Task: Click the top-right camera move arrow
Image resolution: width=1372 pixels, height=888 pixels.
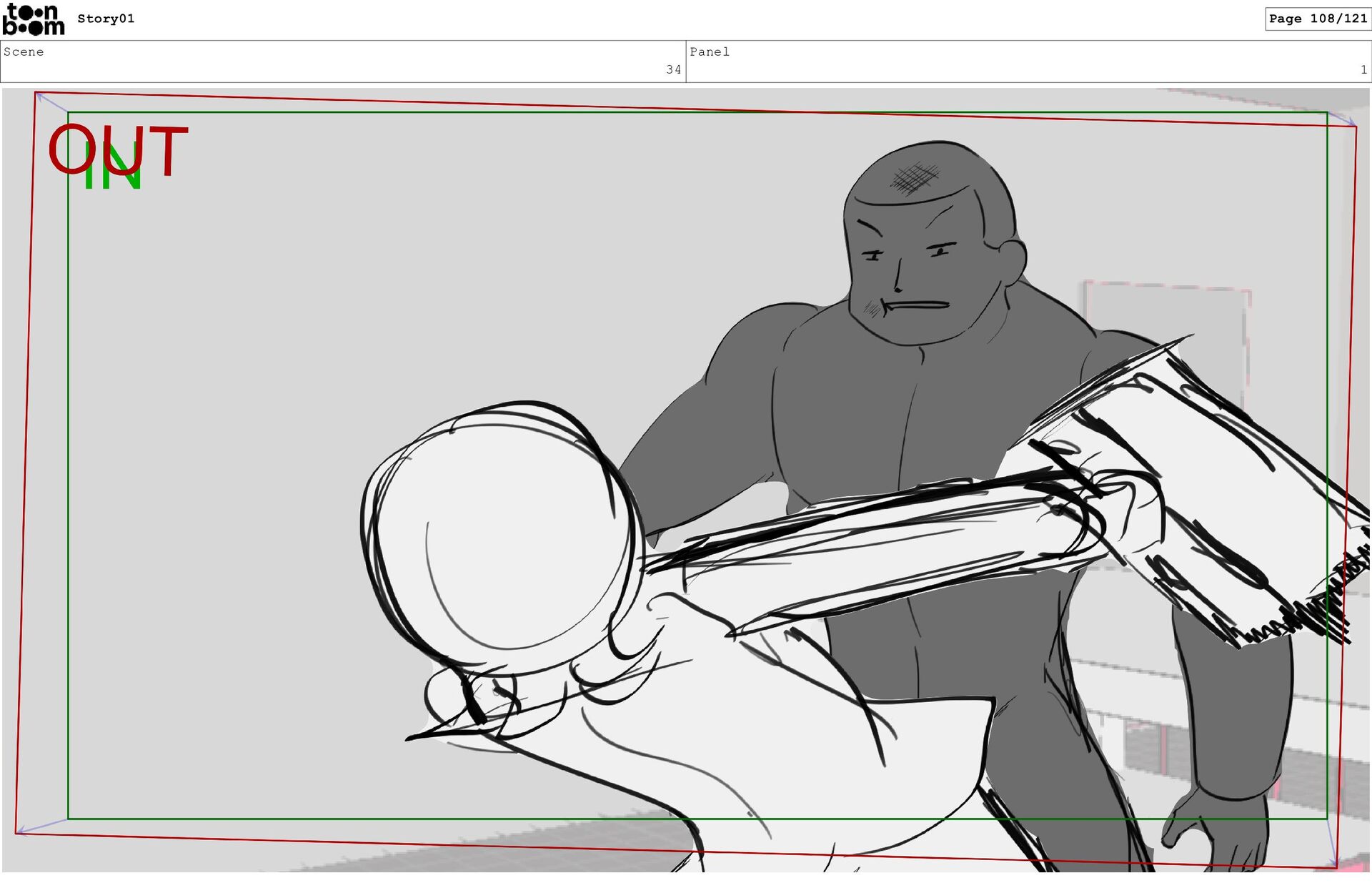Action: coord(1341,119)
